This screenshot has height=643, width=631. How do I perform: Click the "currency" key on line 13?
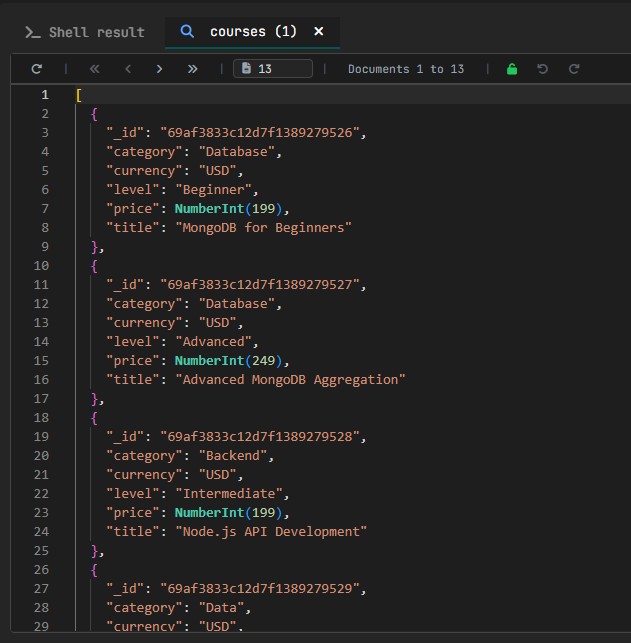pyautogui.click(x=144, y=323)
